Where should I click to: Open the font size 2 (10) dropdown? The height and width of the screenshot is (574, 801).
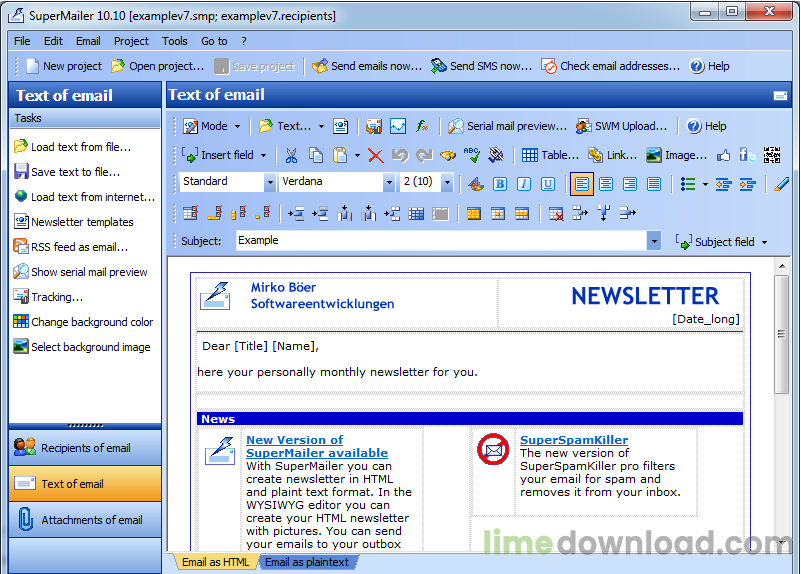pos(447,182)
